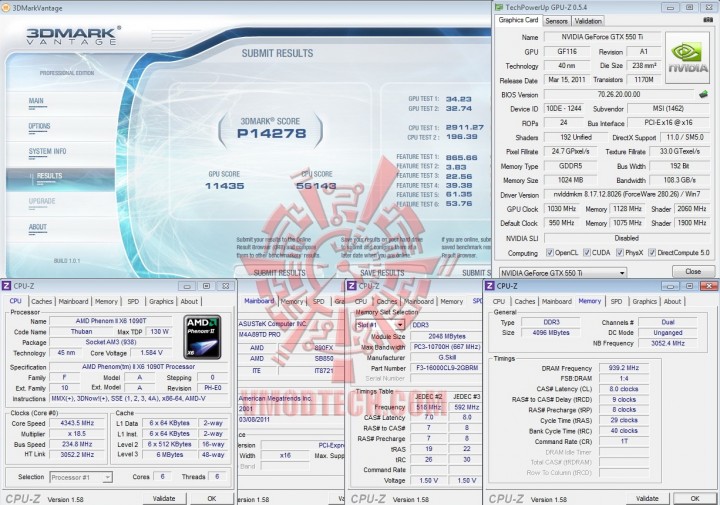Click the Subvendor value MSI (1462)
720x505 pixels.
668,109
